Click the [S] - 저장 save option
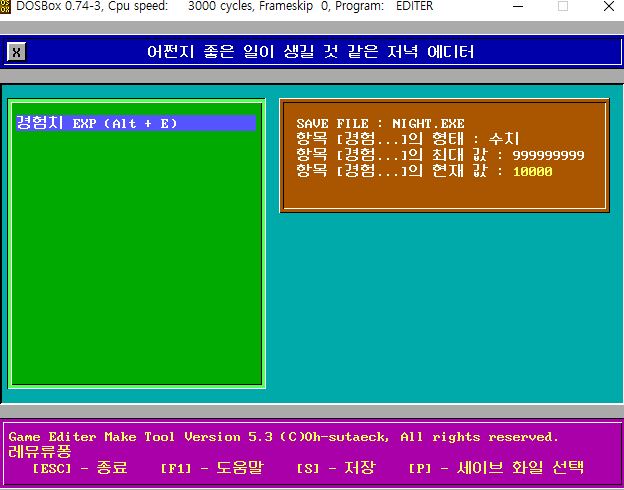This screenshot has height=490, width=624. click(x=336, y=468)
